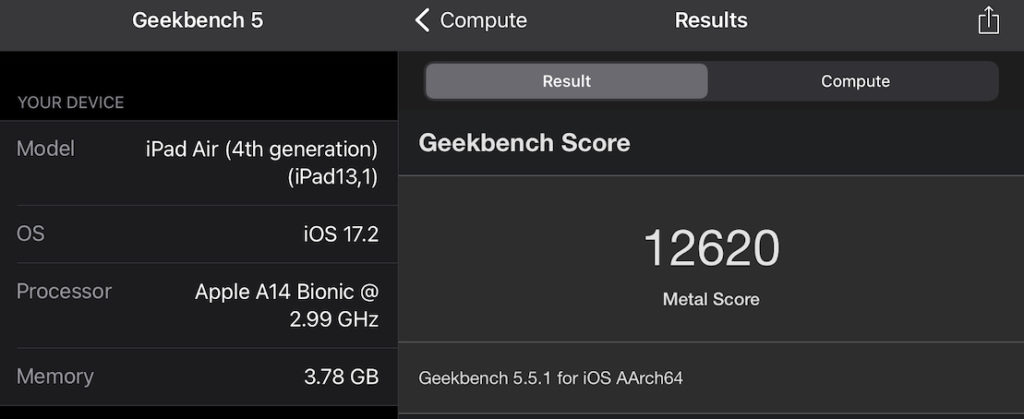Click the Geekbench 5 title
Image resolution: width=1024 pixels, height=419 pixels.
(x=198, y=20)
